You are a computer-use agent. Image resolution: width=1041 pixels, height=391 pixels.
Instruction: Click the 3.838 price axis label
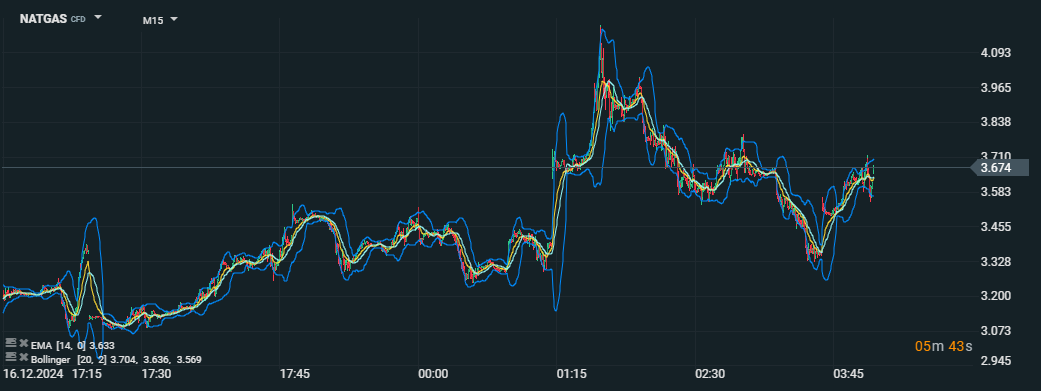[x=996, y=122]
